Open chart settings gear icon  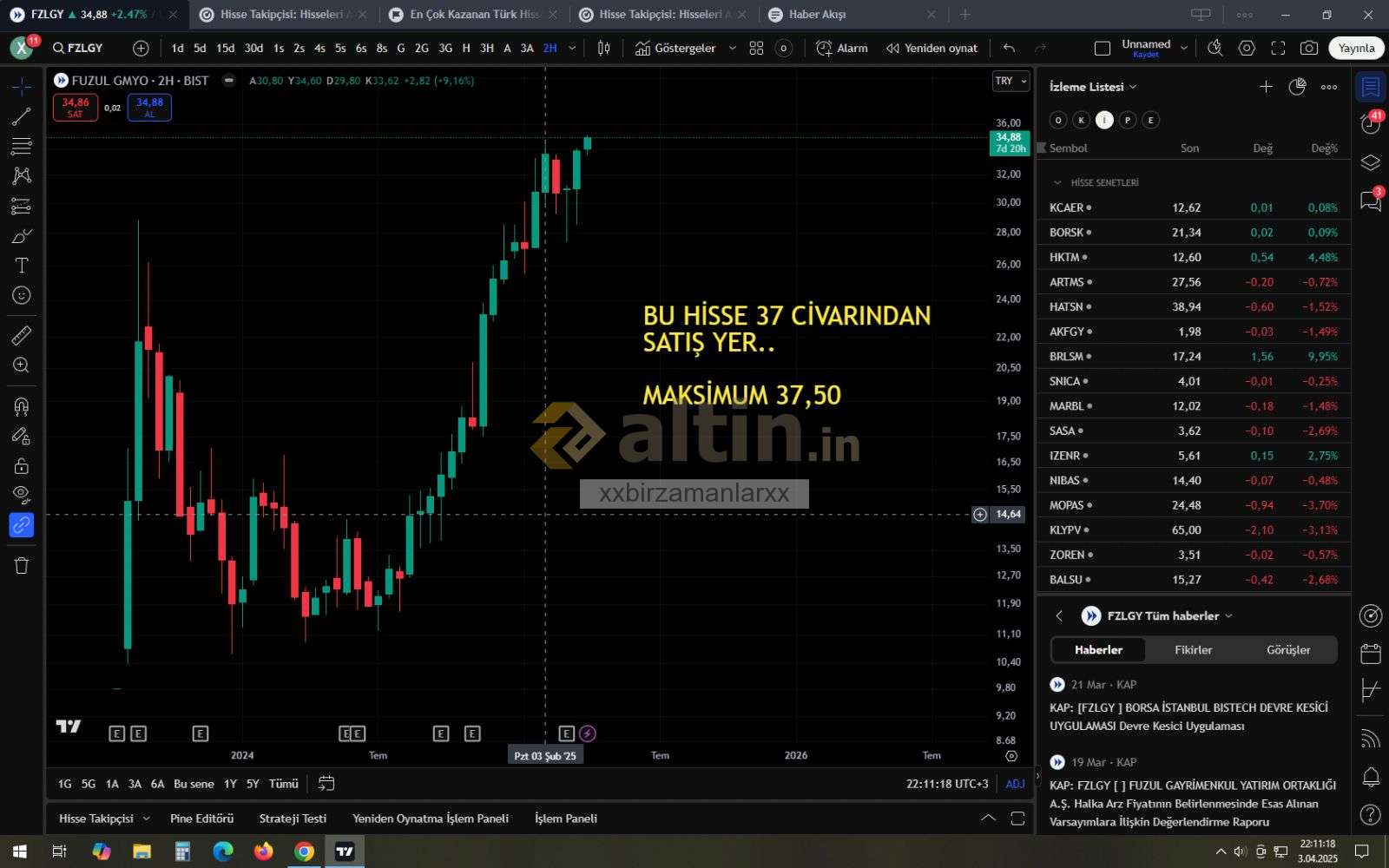pyautogui.click(x=1247, y=49)
